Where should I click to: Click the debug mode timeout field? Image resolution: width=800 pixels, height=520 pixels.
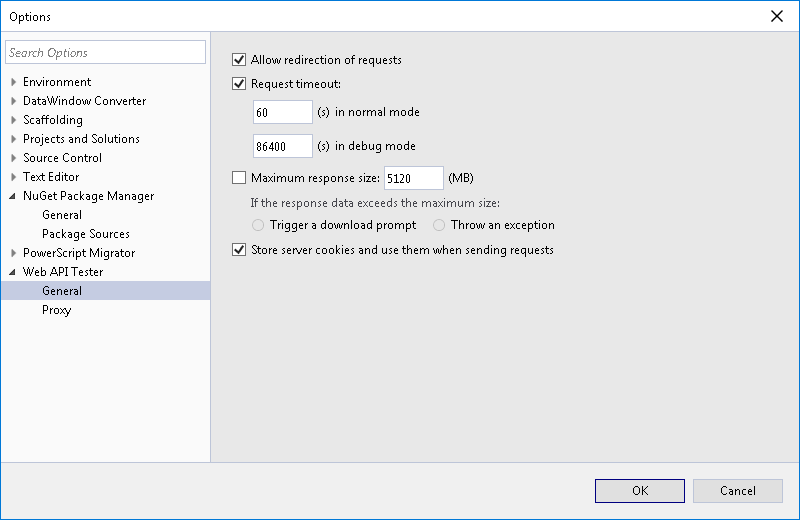[x=283, y=146]
